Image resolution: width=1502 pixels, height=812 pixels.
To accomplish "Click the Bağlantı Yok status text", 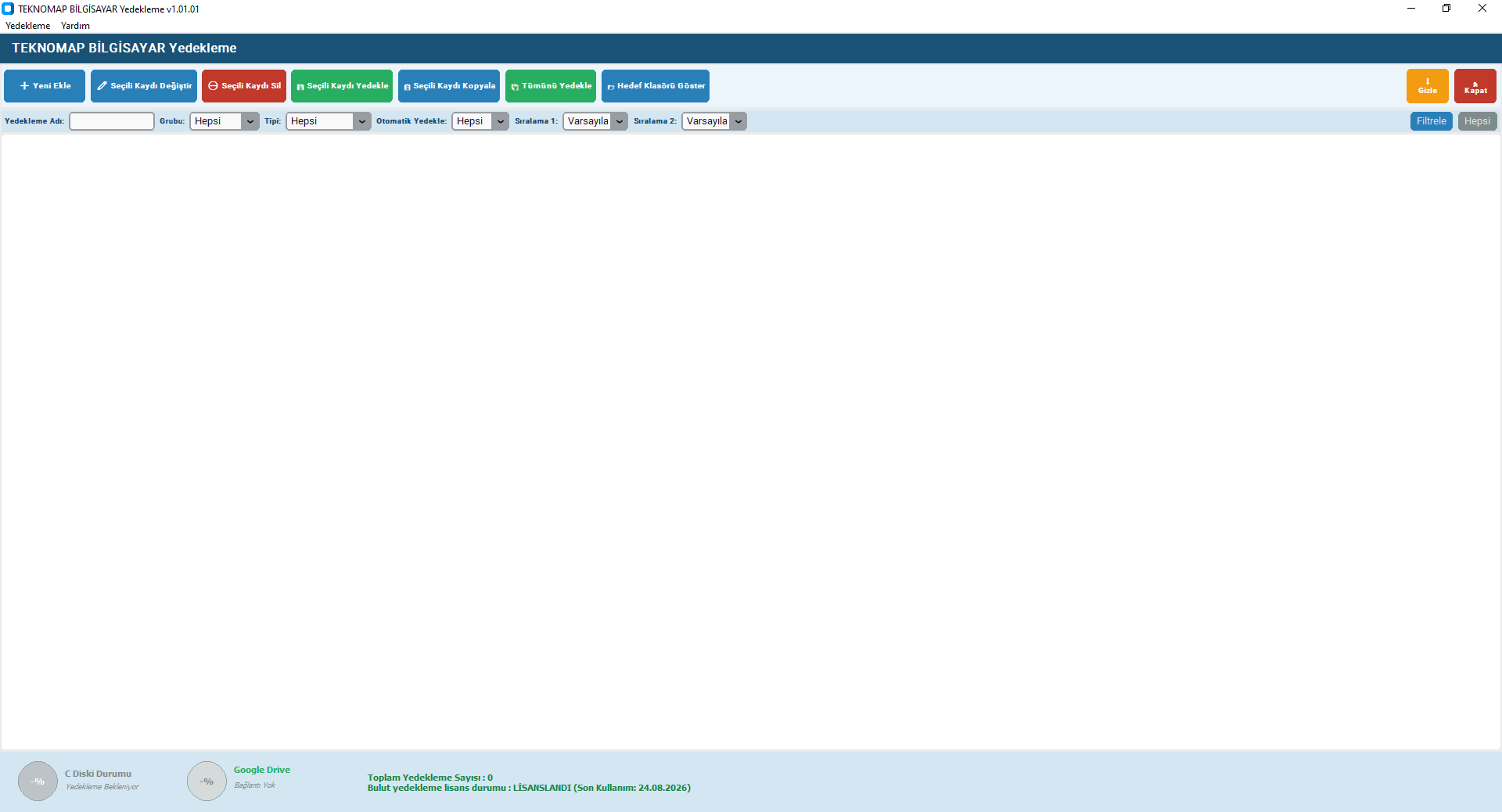I will point(255,785).
